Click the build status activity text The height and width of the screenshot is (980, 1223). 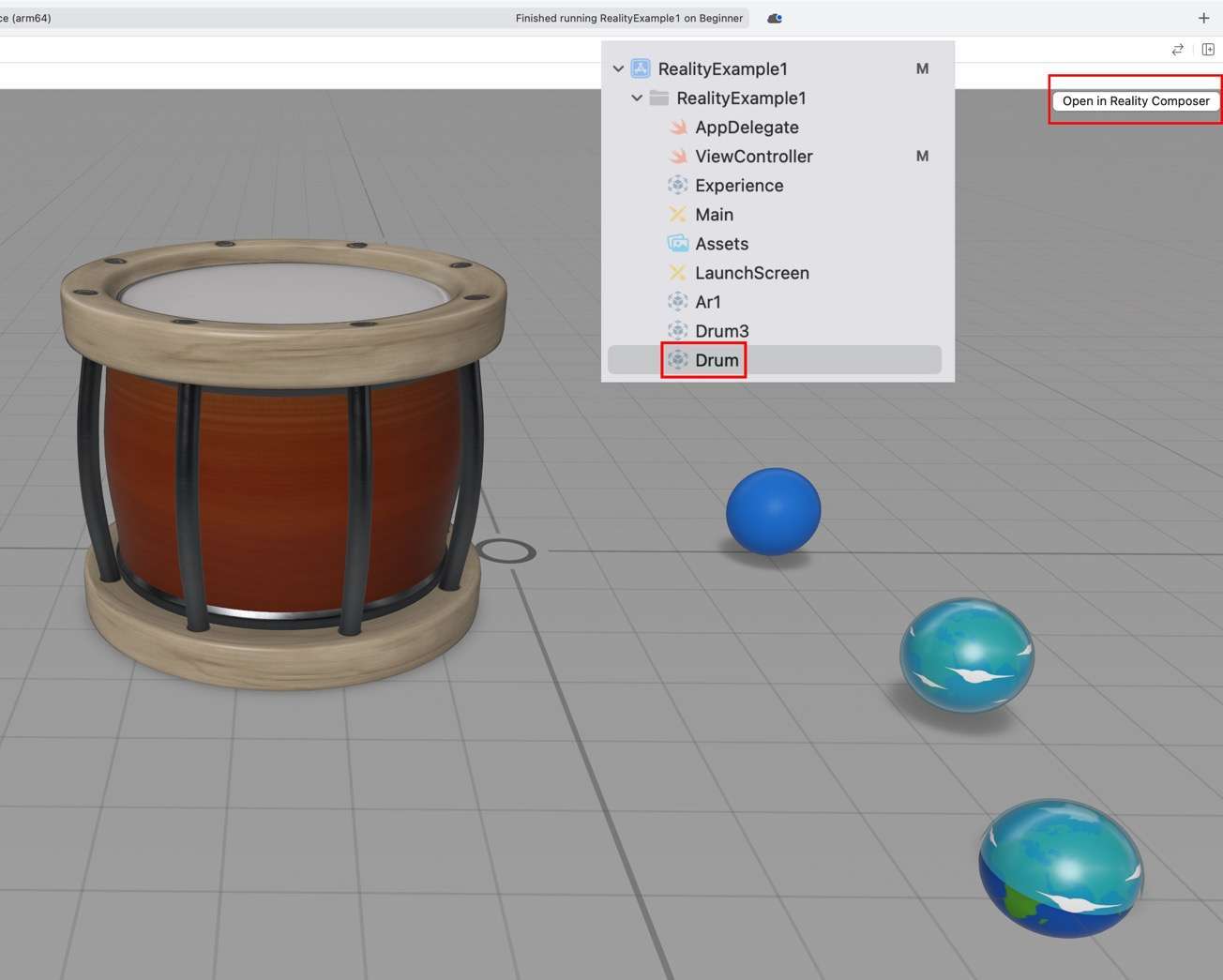coord(628,19)
